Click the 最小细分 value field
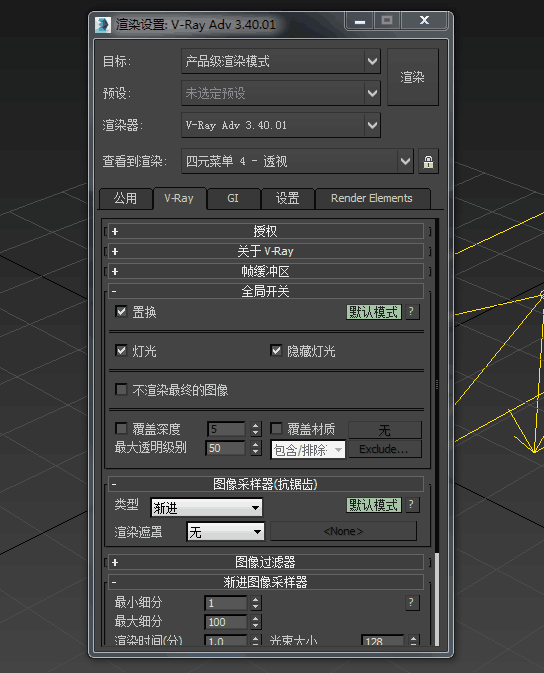This screenshot has width=544, height=673. [x=226, y=603]
